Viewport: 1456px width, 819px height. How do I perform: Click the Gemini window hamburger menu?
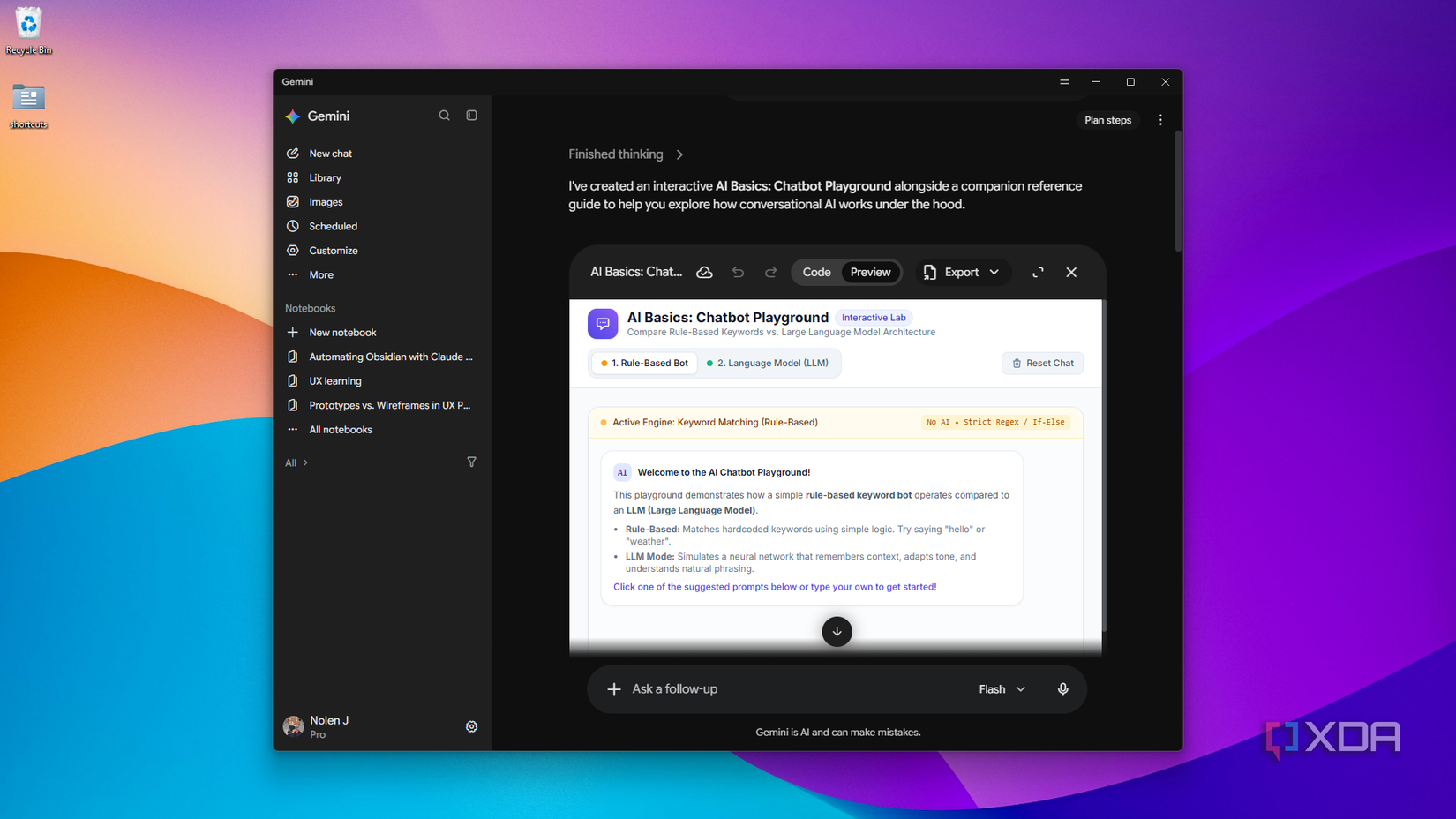pyautogui.click(x=1064, y=82)
